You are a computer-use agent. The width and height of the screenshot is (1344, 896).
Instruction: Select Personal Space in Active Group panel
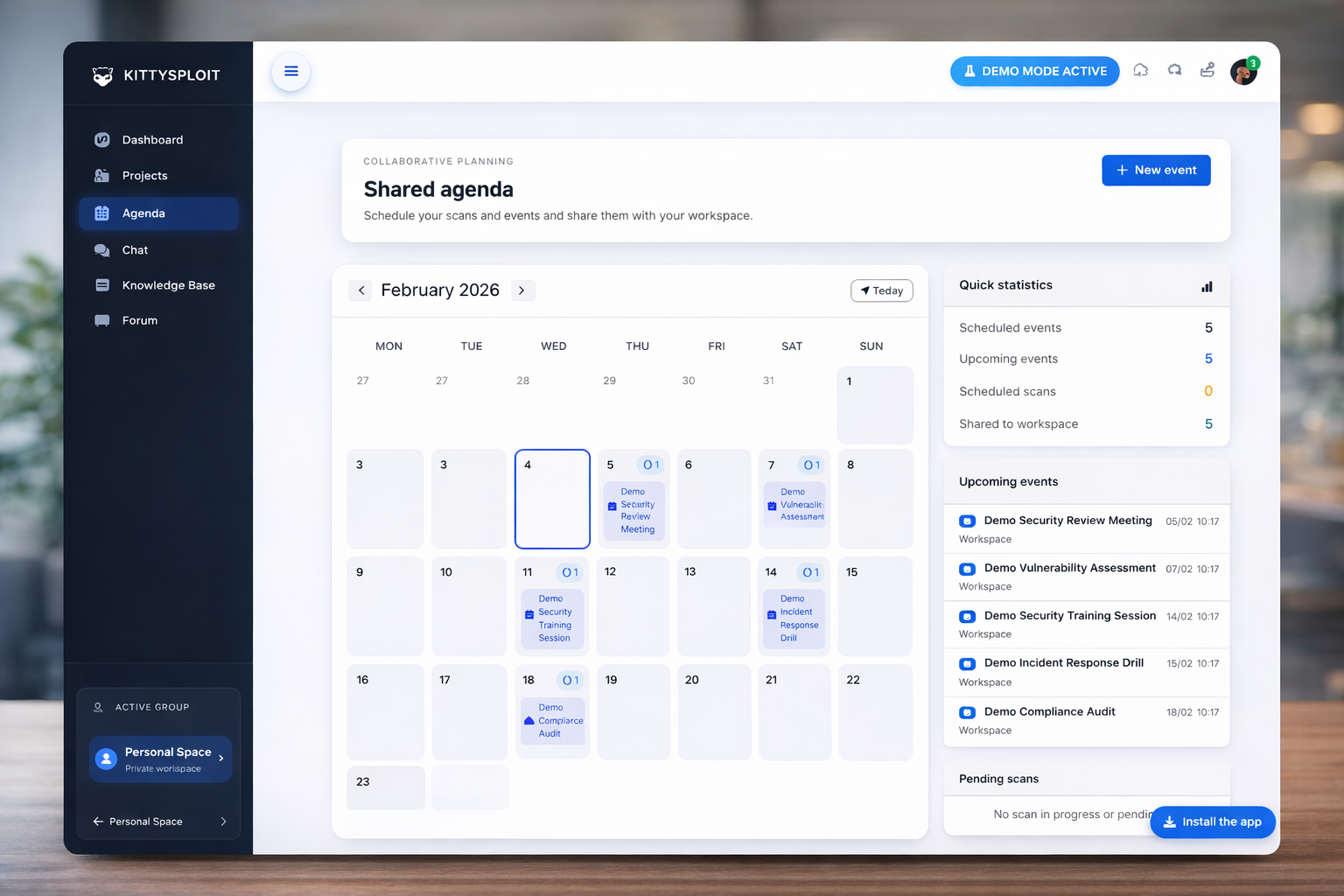(x=158, y=759)
